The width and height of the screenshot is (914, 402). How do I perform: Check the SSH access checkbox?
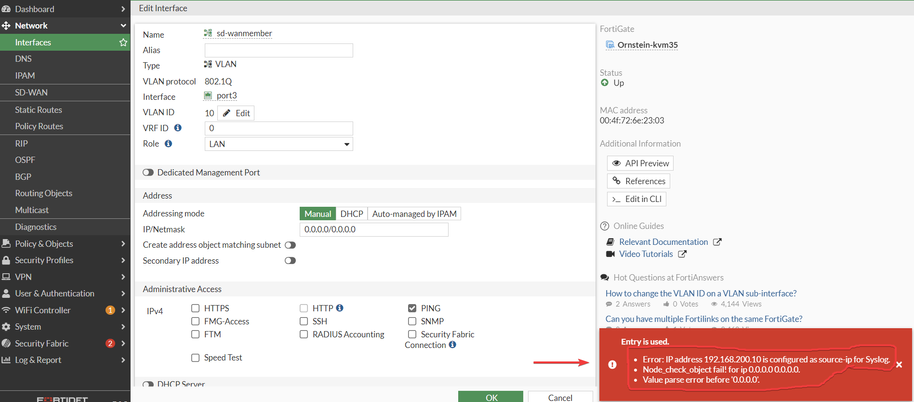(x=304, y=321)
